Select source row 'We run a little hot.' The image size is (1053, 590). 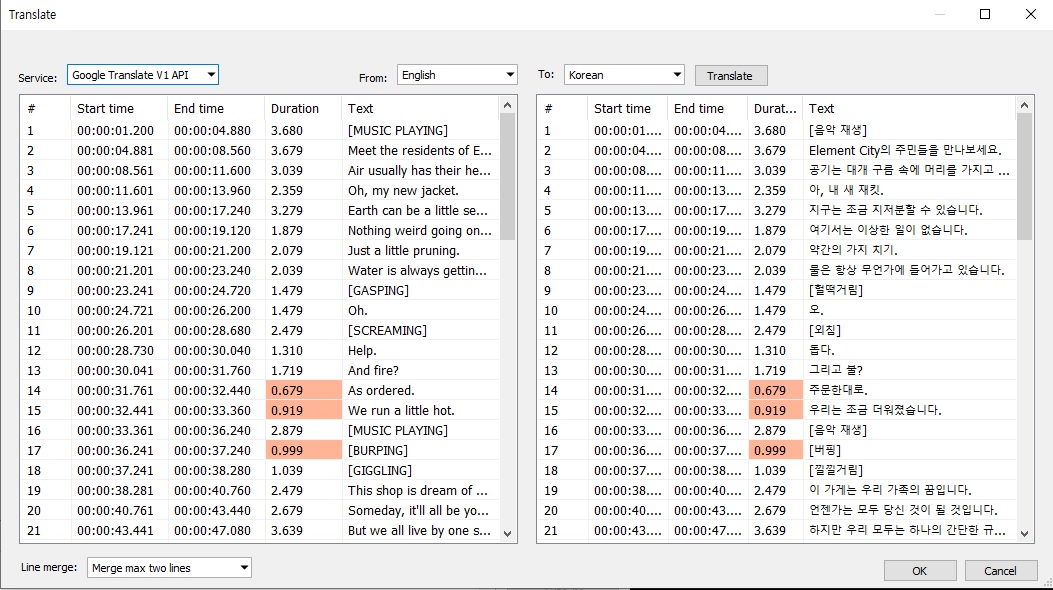coord(260,410)
